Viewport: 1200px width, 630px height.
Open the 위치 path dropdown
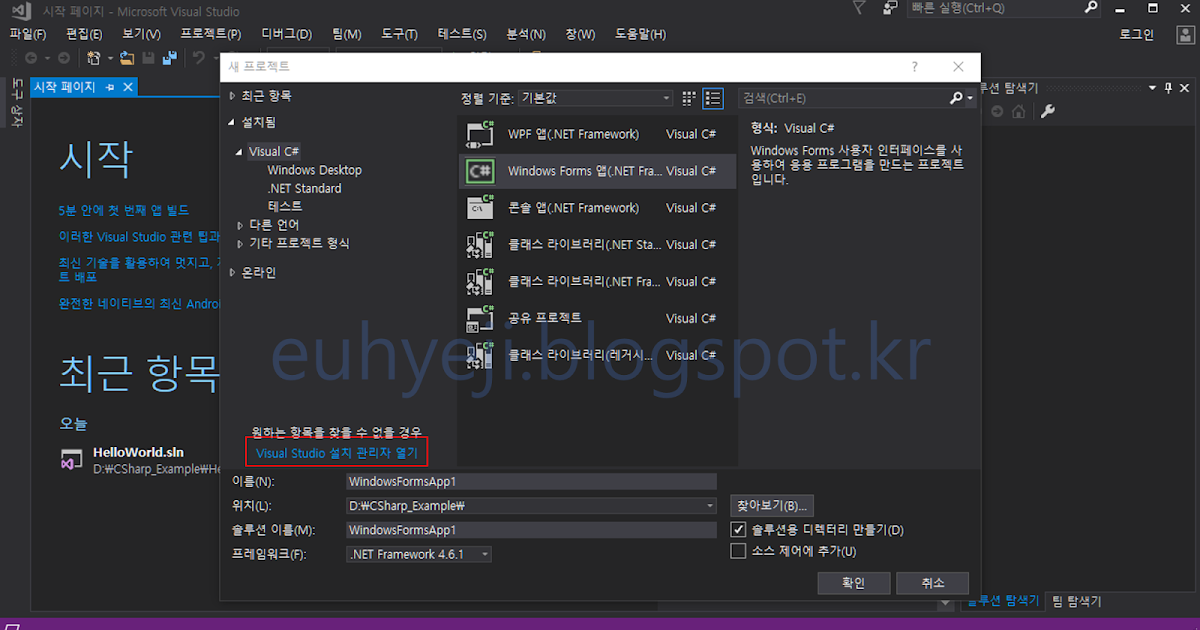click(710, 506)
